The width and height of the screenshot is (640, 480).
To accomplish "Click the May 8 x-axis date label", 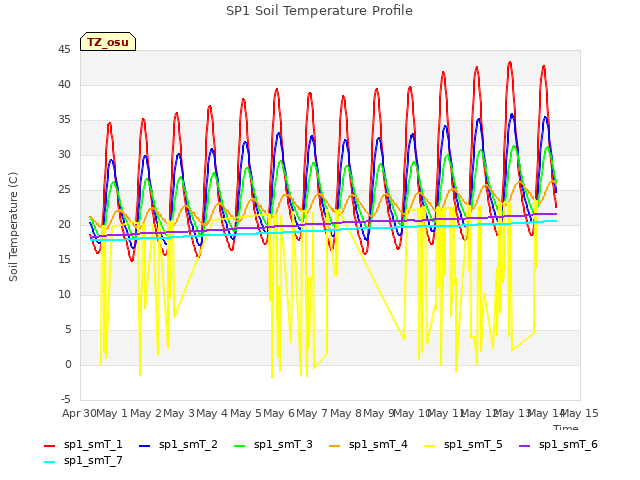I will point(346,413).
